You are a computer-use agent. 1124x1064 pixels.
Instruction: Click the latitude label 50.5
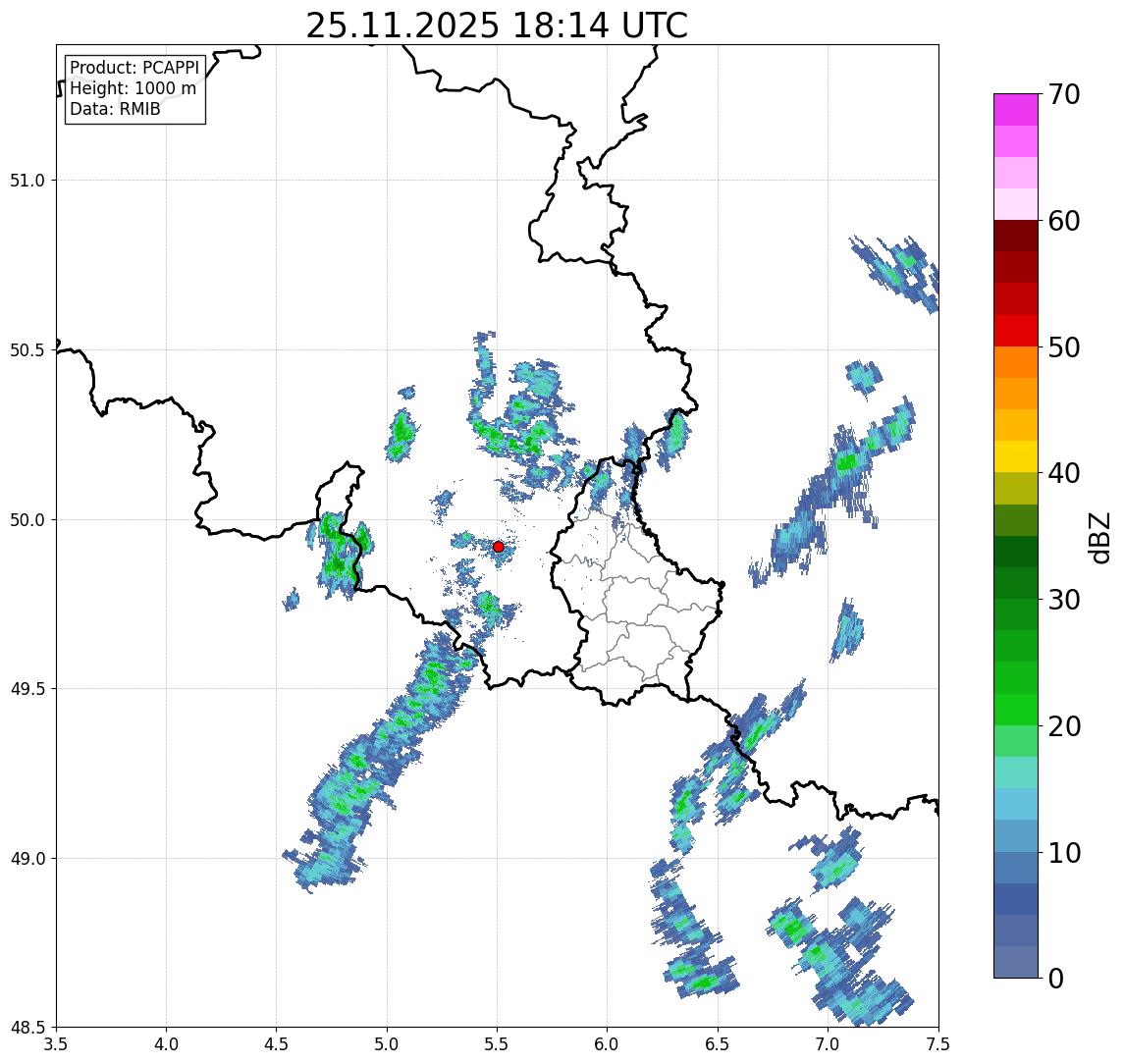27,349
